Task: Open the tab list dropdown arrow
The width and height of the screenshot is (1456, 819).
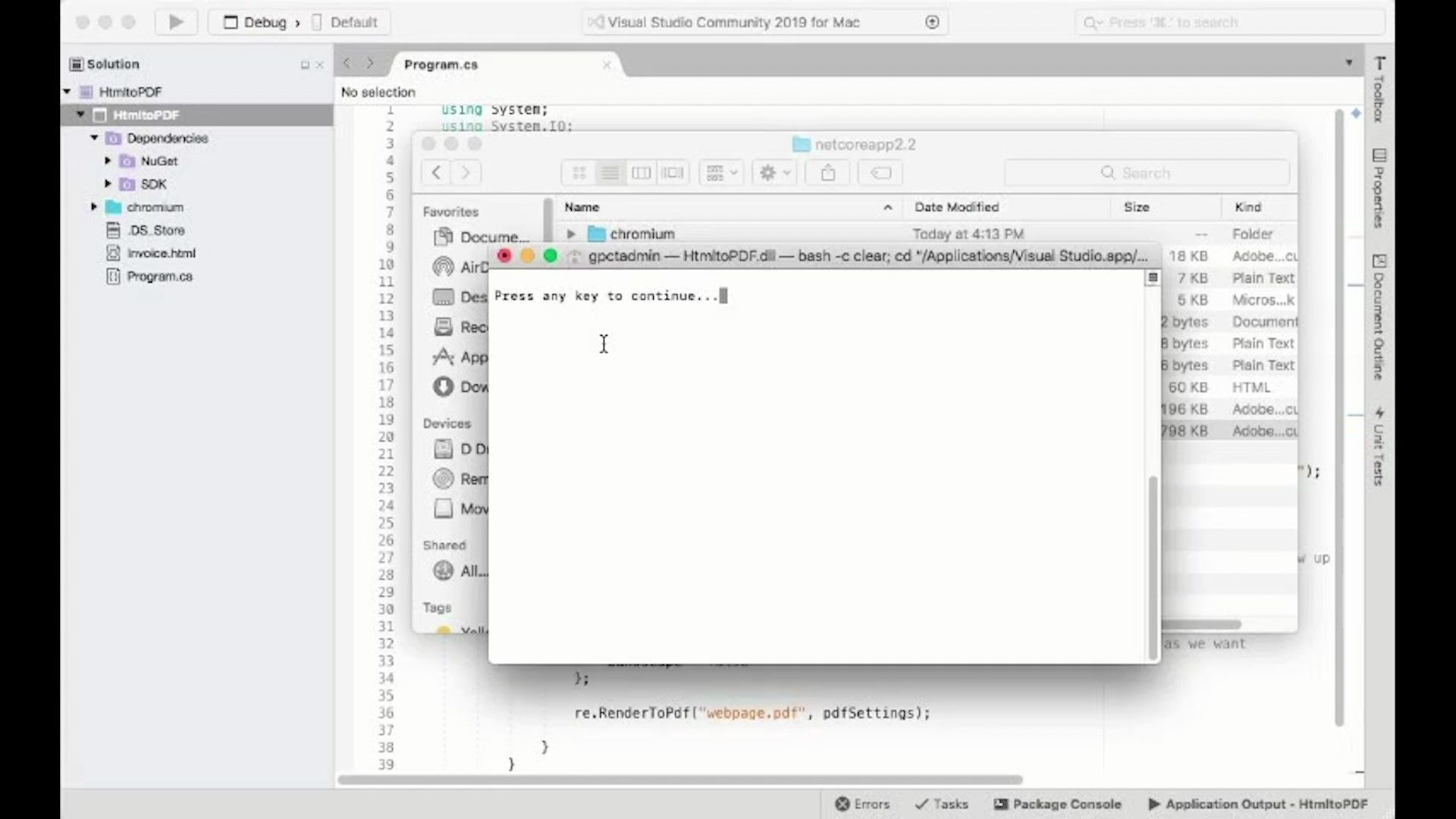Action: coord(1349,63)
